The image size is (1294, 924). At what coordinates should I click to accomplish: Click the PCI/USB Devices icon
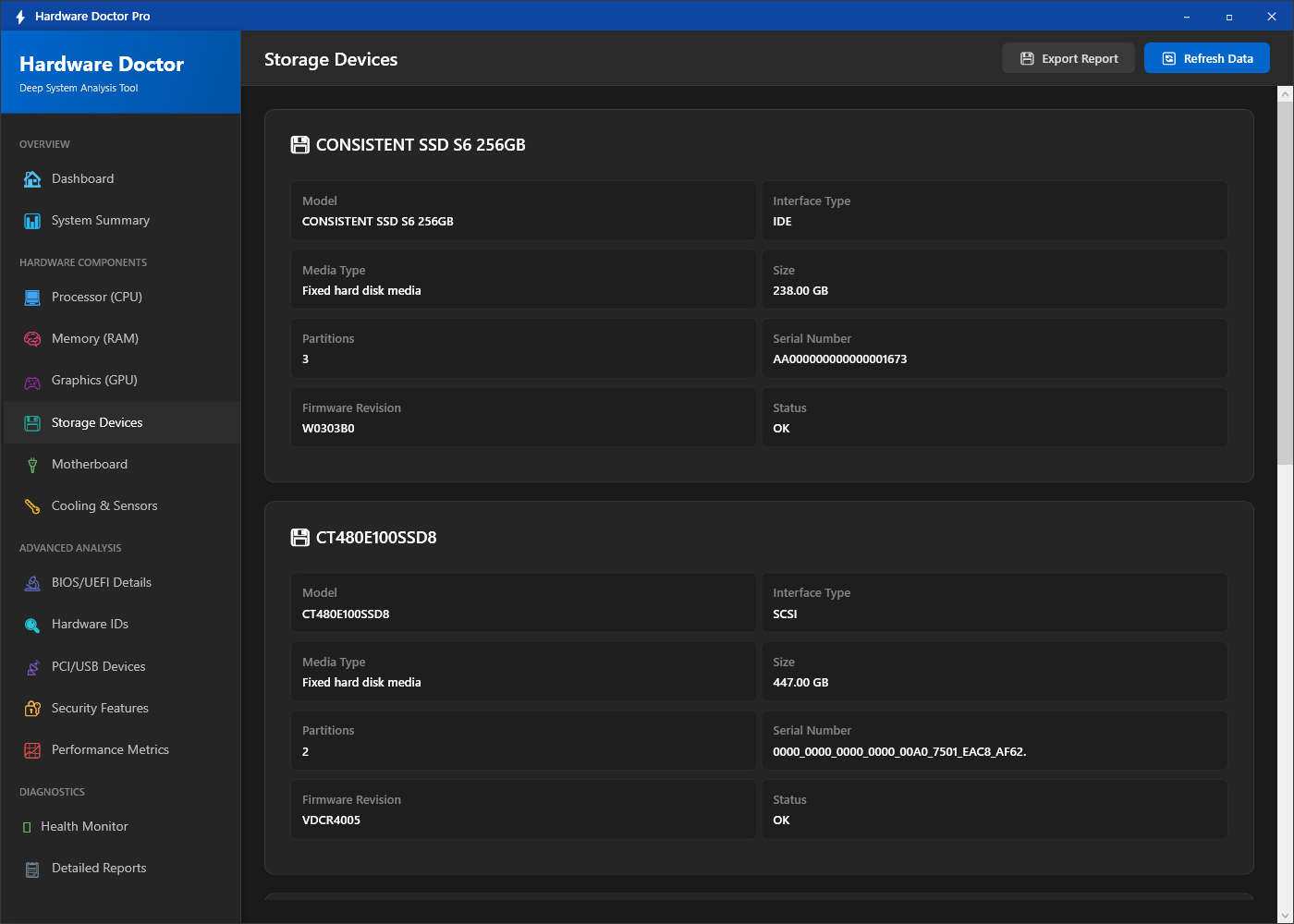[x=32, y=667]
